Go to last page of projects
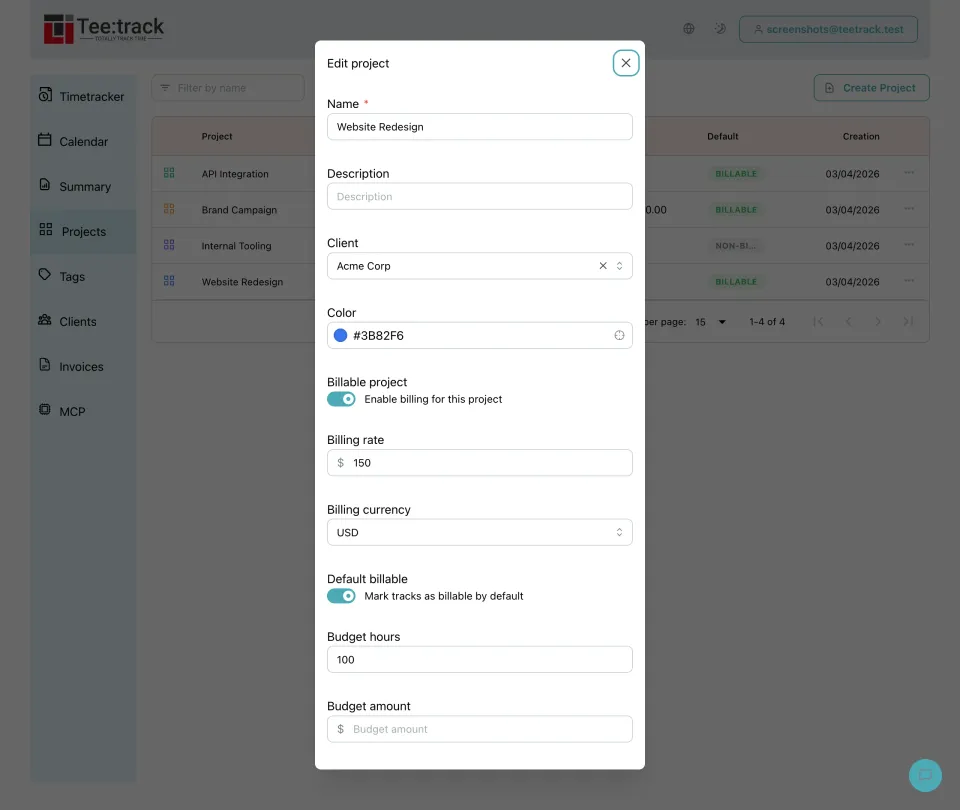This screenshot has width=960, height=810. 908,321
